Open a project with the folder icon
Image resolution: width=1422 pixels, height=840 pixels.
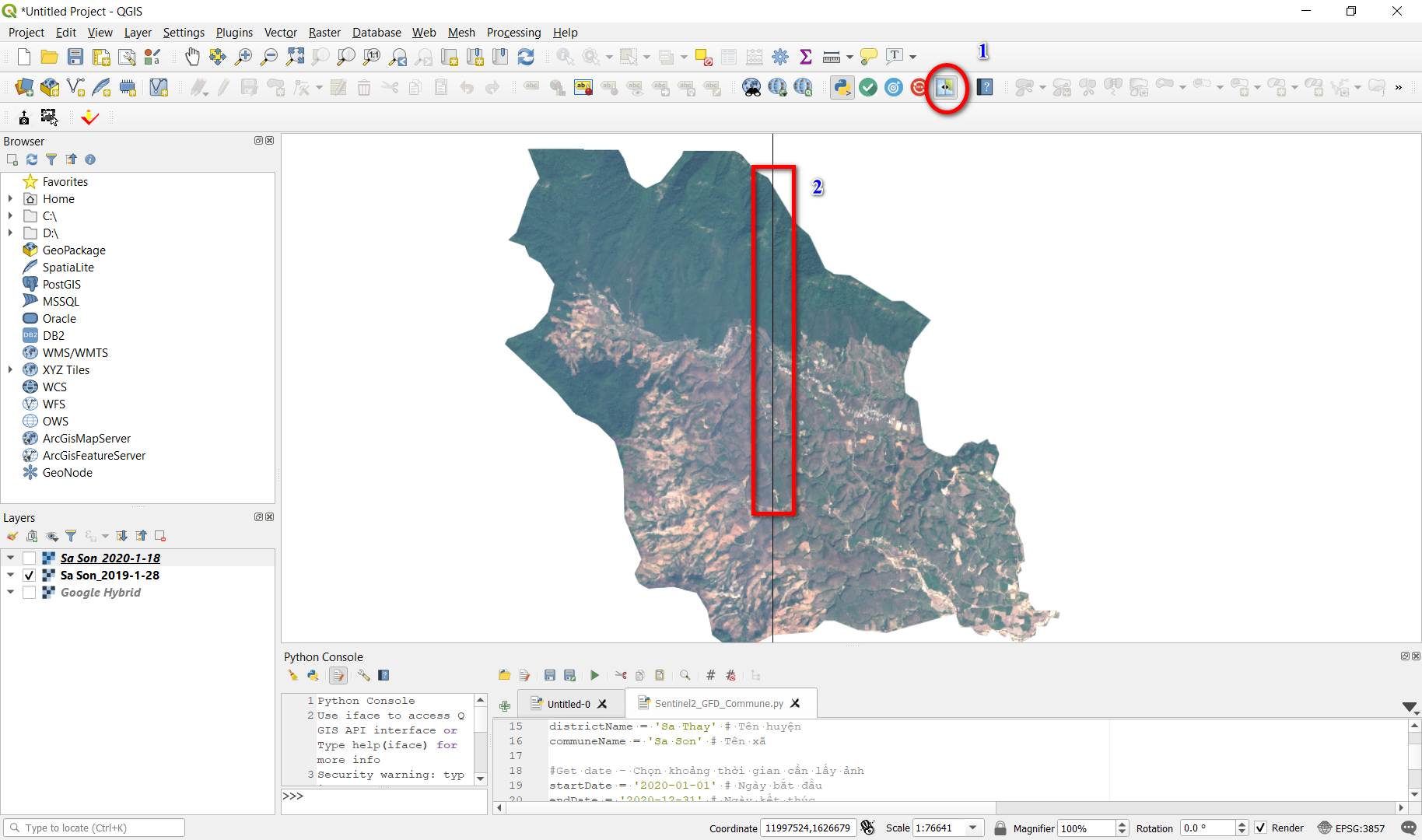pos(50,57)
